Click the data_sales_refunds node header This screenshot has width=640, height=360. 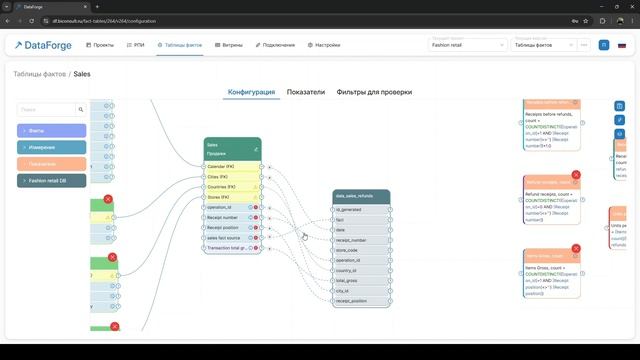pyautogui.click(x=361, y=196)
